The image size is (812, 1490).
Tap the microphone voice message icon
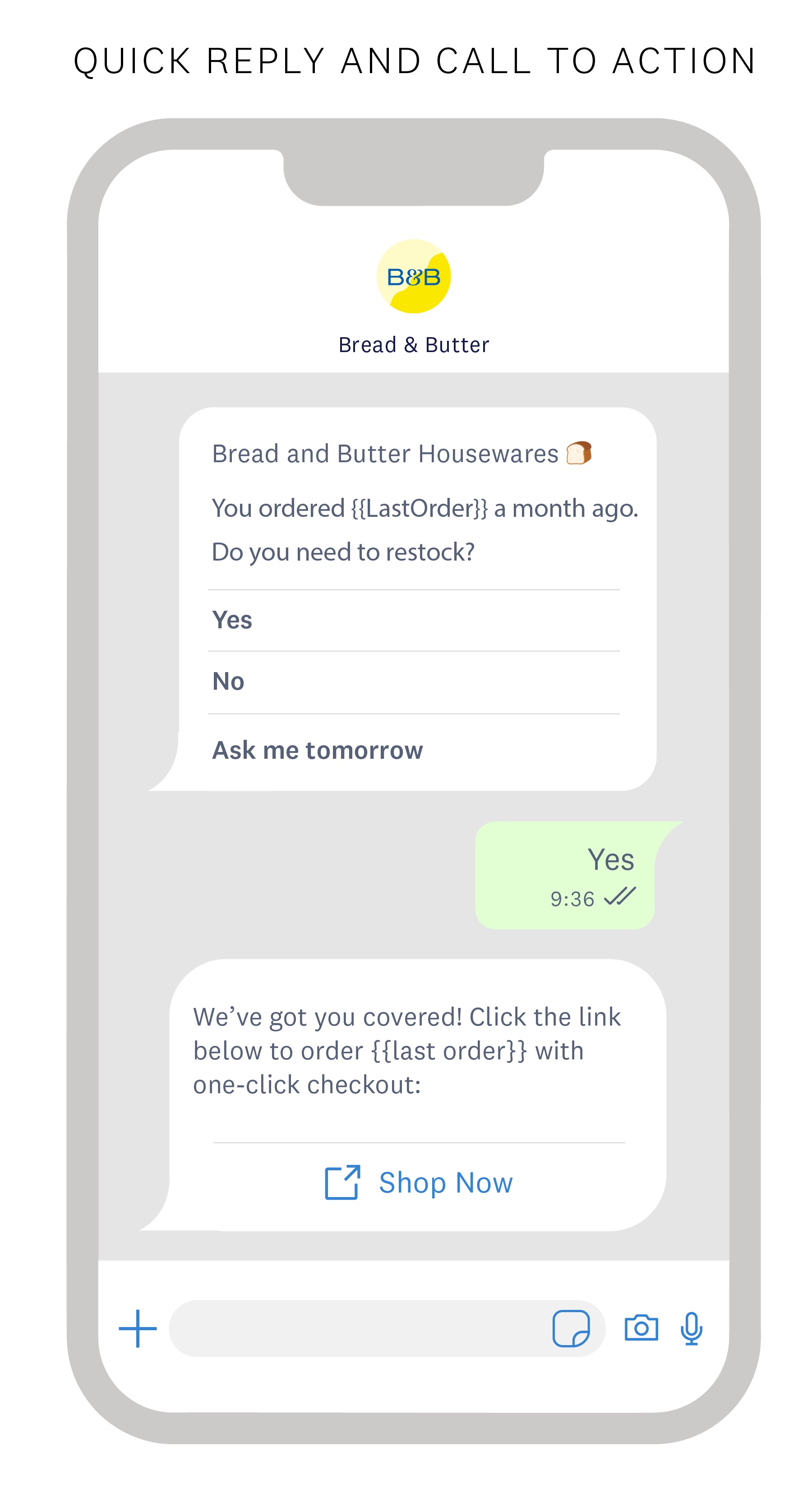691,1328
